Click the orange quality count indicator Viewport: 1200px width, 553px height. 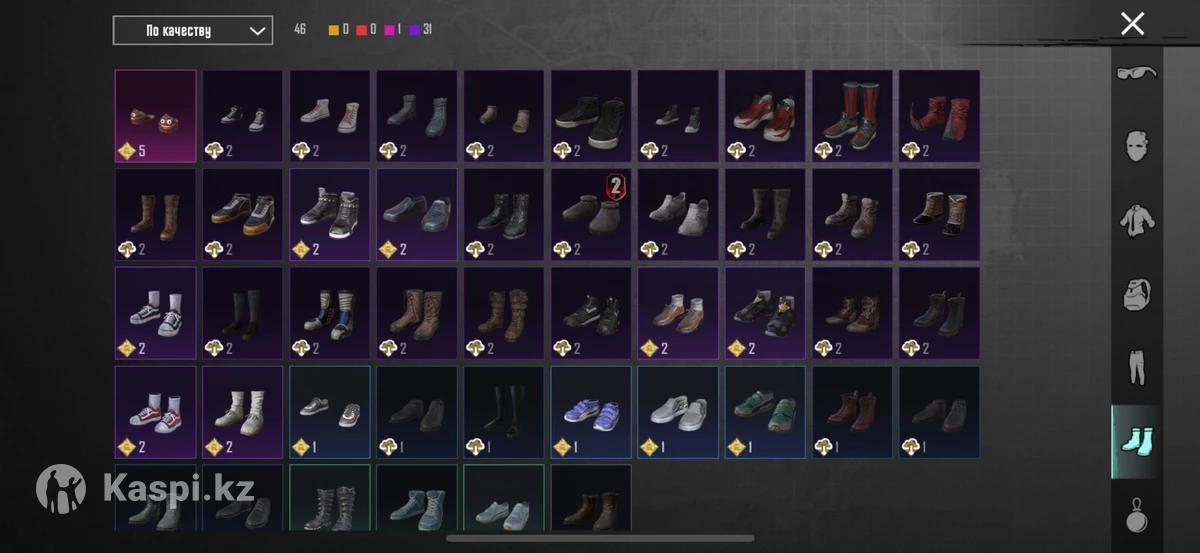338,30
